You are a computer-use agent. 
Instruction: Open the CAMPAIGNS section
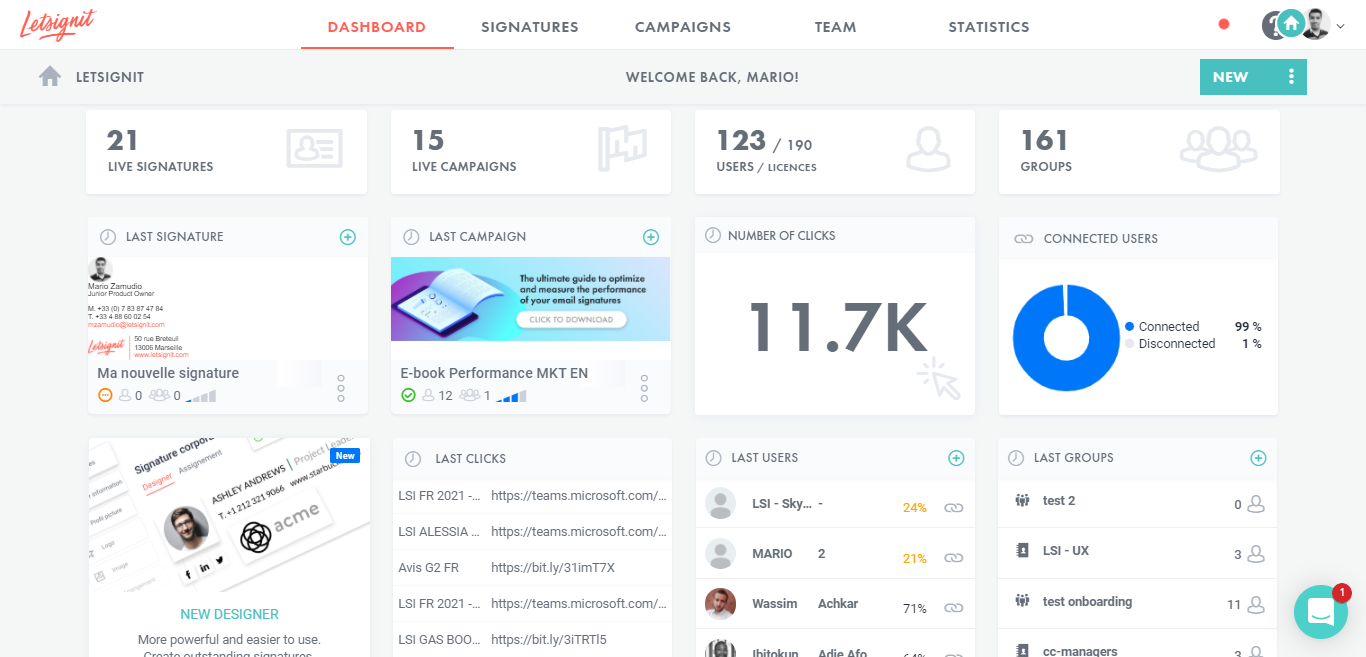click(683, 27)
